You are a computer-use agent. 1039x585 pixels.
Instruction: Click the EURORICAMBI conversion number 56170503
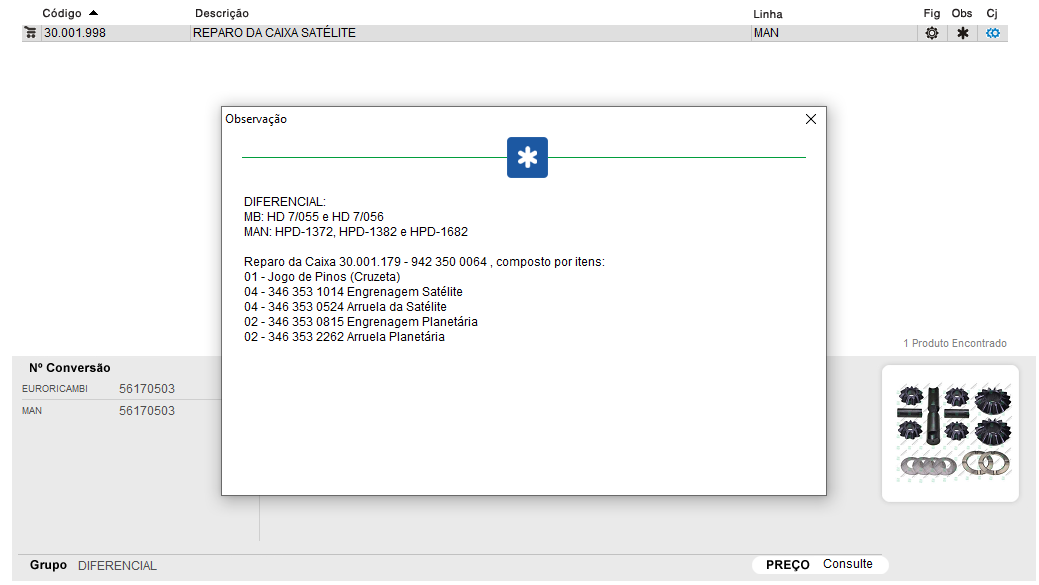(147, 388)
